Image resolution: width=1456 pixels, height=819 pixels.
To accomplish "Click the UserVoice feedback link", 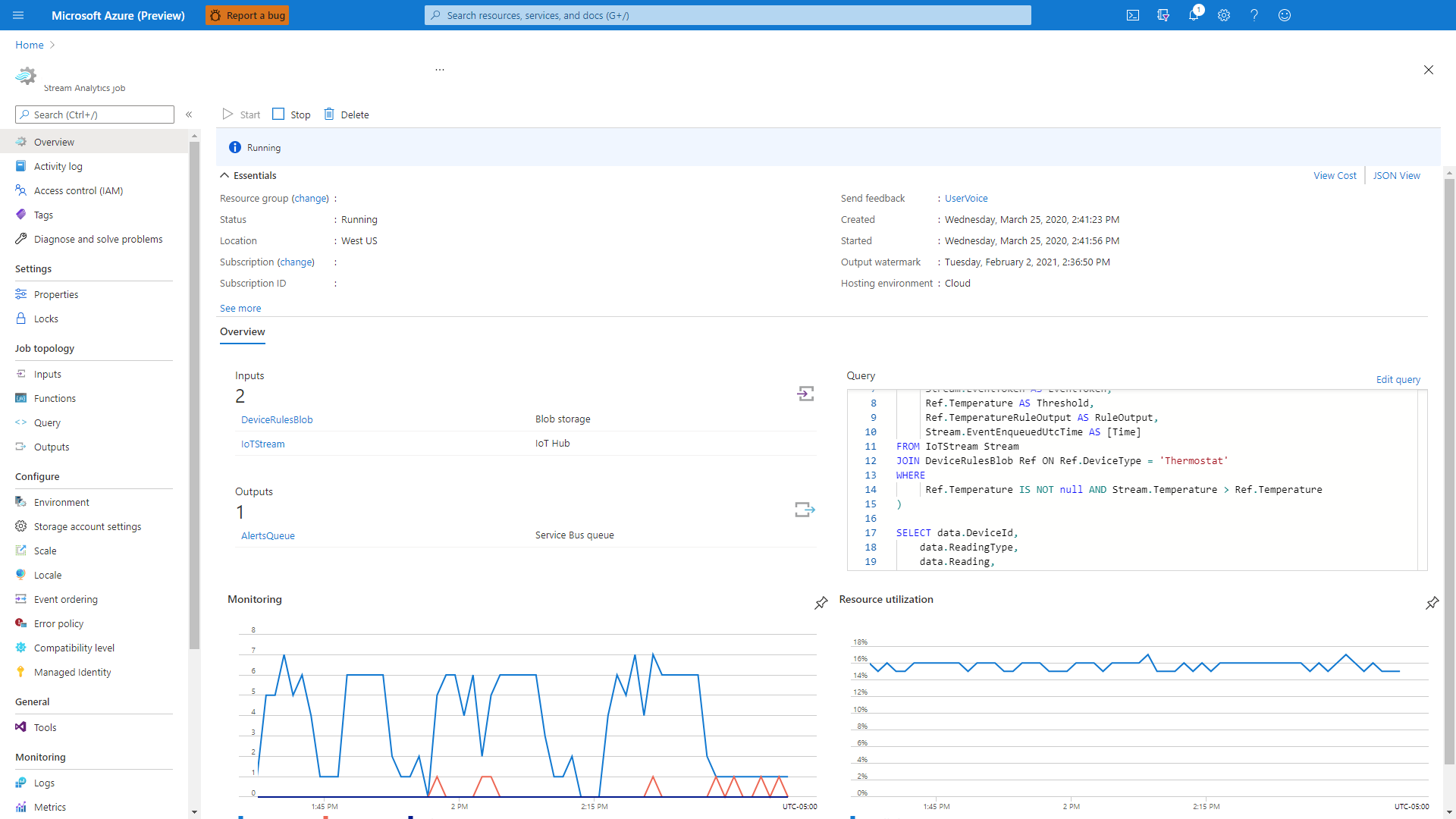I will click(966, 198).
